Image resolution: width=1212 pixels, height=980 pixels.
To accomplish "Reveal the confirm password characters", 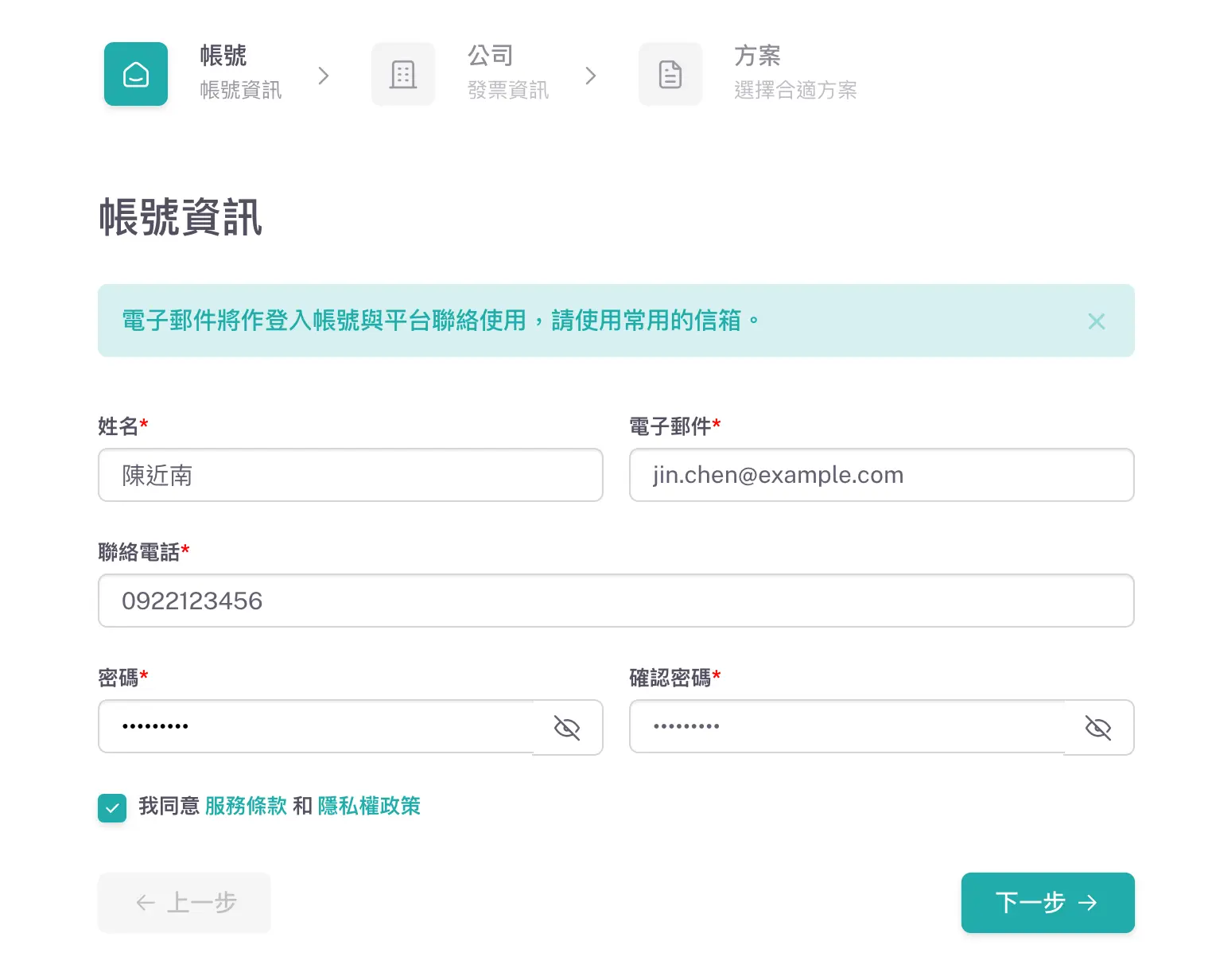I will click(1097, 727).
